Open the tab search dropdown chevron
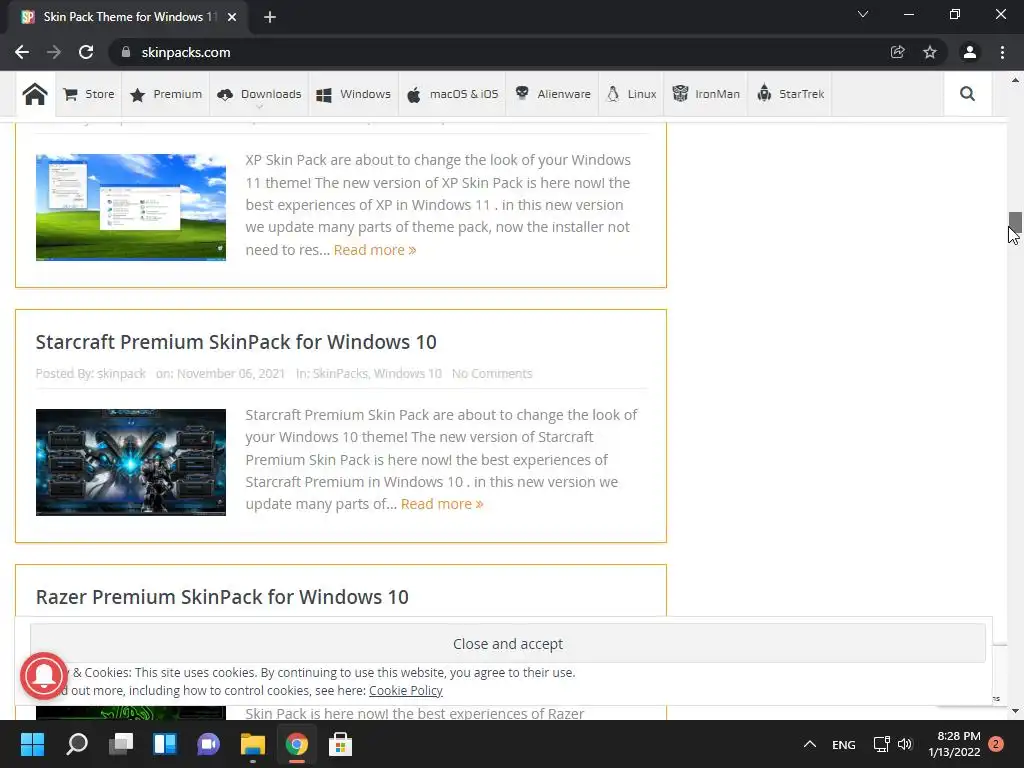This screenshot has height=768, width=1024. (x=863, y=14)
